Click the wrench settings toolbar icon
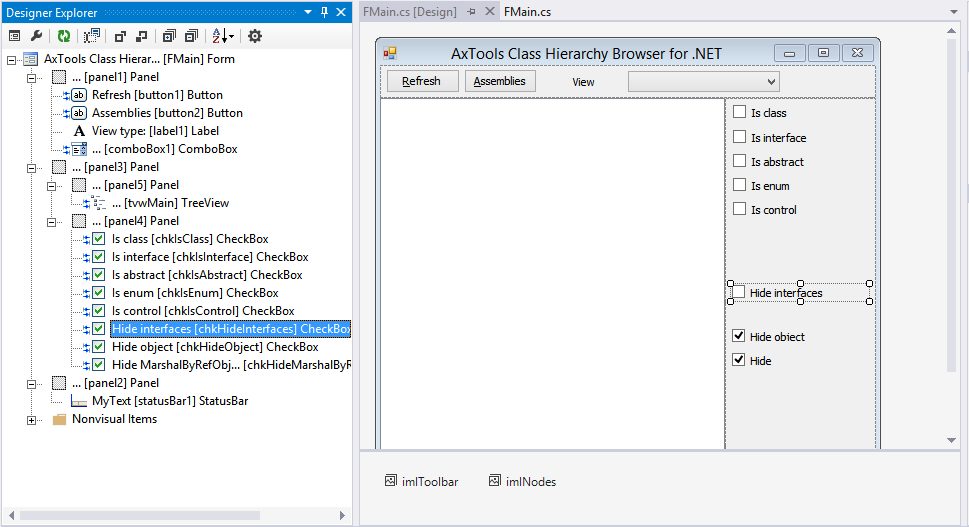The width and height of the screenshot is (969, 527). tap(36, 36)
